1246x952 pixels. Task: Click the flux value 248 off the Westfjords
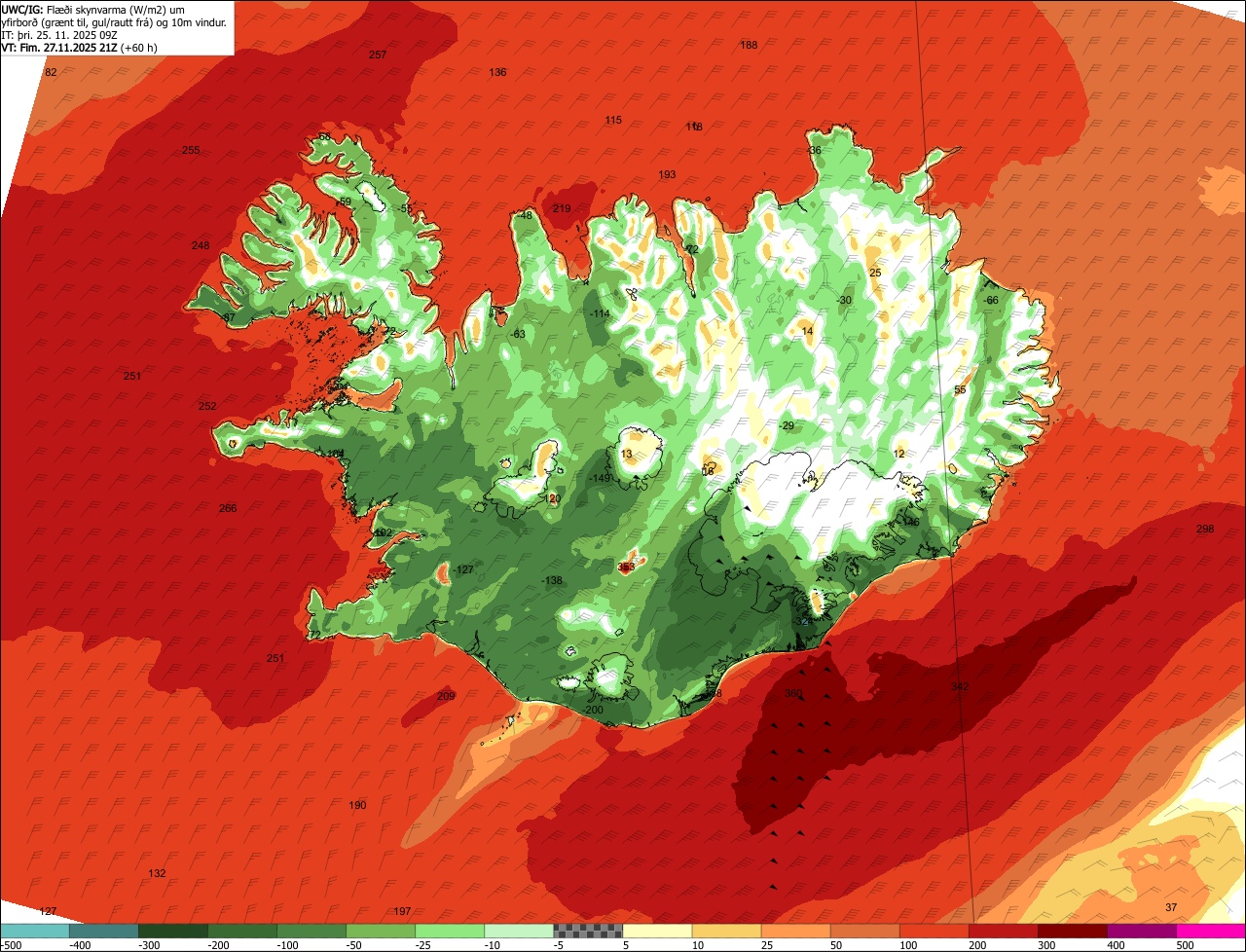pos(201,245)
